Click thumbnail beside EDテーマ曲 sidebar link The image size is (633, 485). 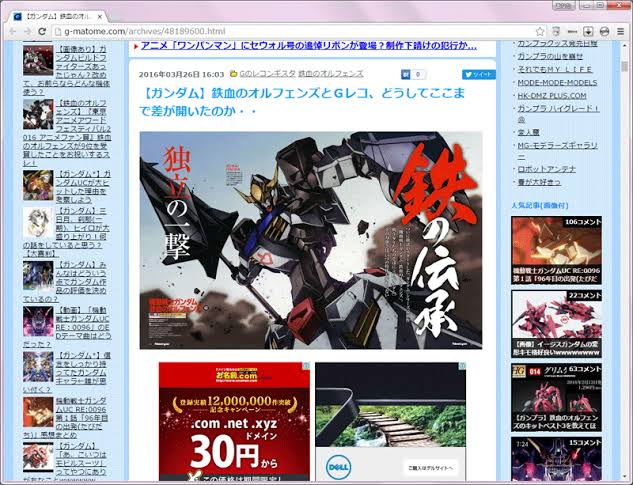tap(38, 321)
